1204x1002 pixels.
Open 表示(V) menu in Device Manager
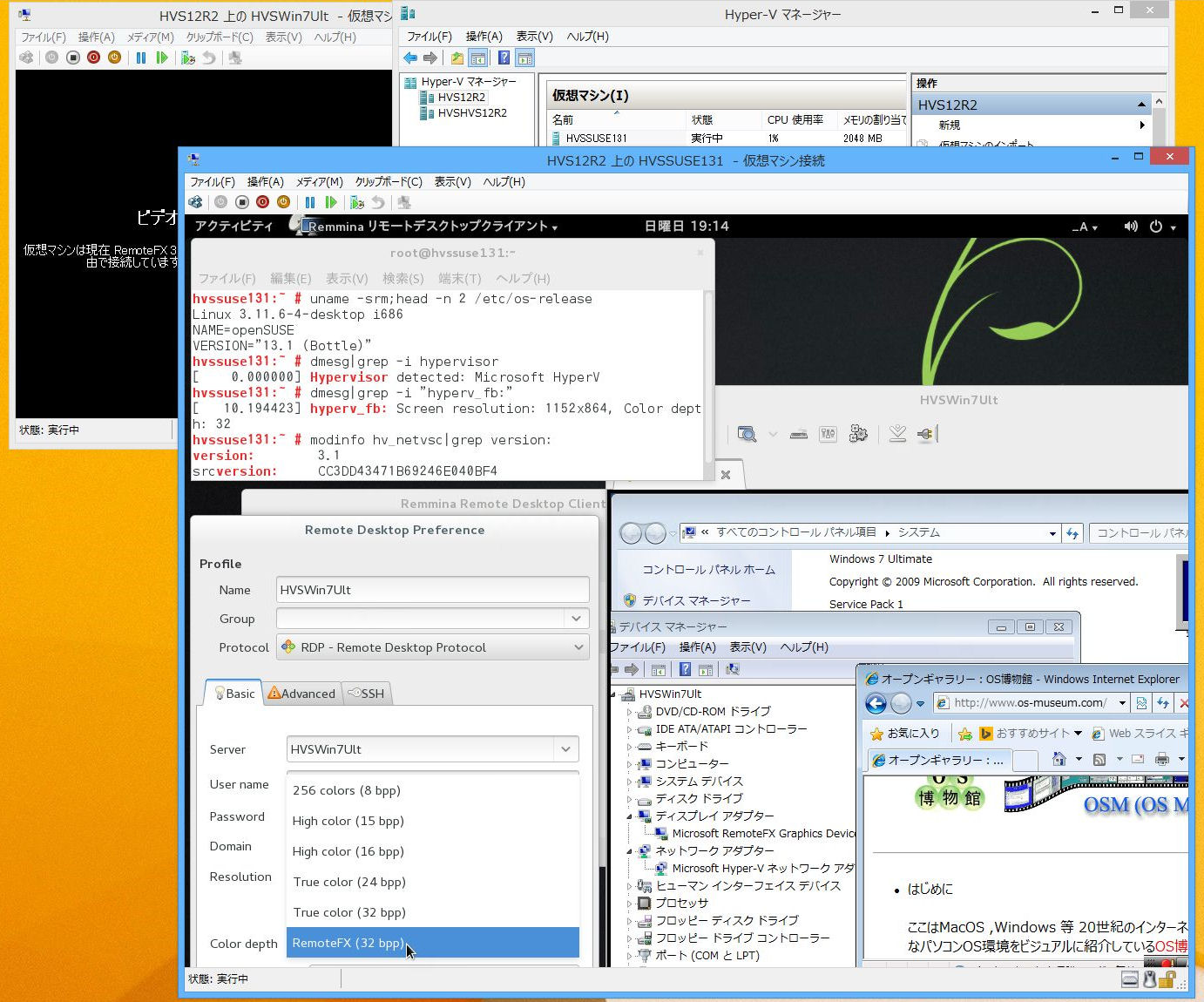pos(748,647)
